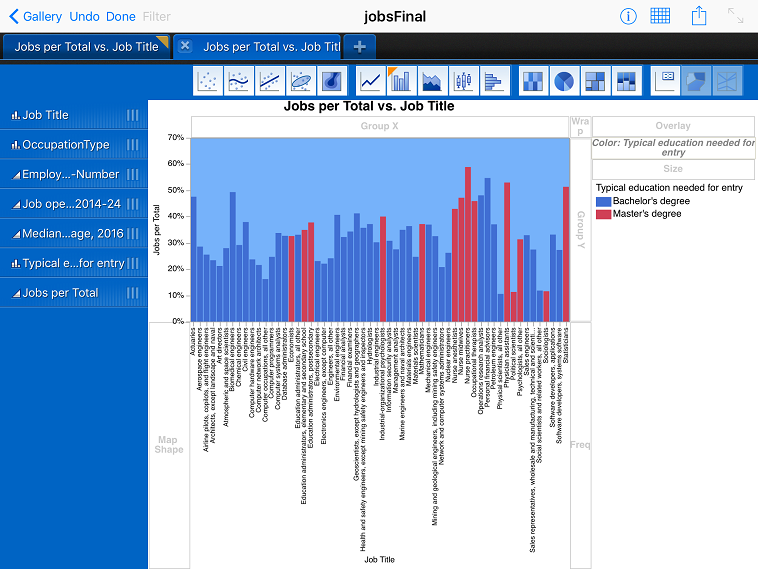This screenshot has height=569, width=758.
Task: Click the chart title Jobs per Total vs. Job Title
Action: coord(369,106)
